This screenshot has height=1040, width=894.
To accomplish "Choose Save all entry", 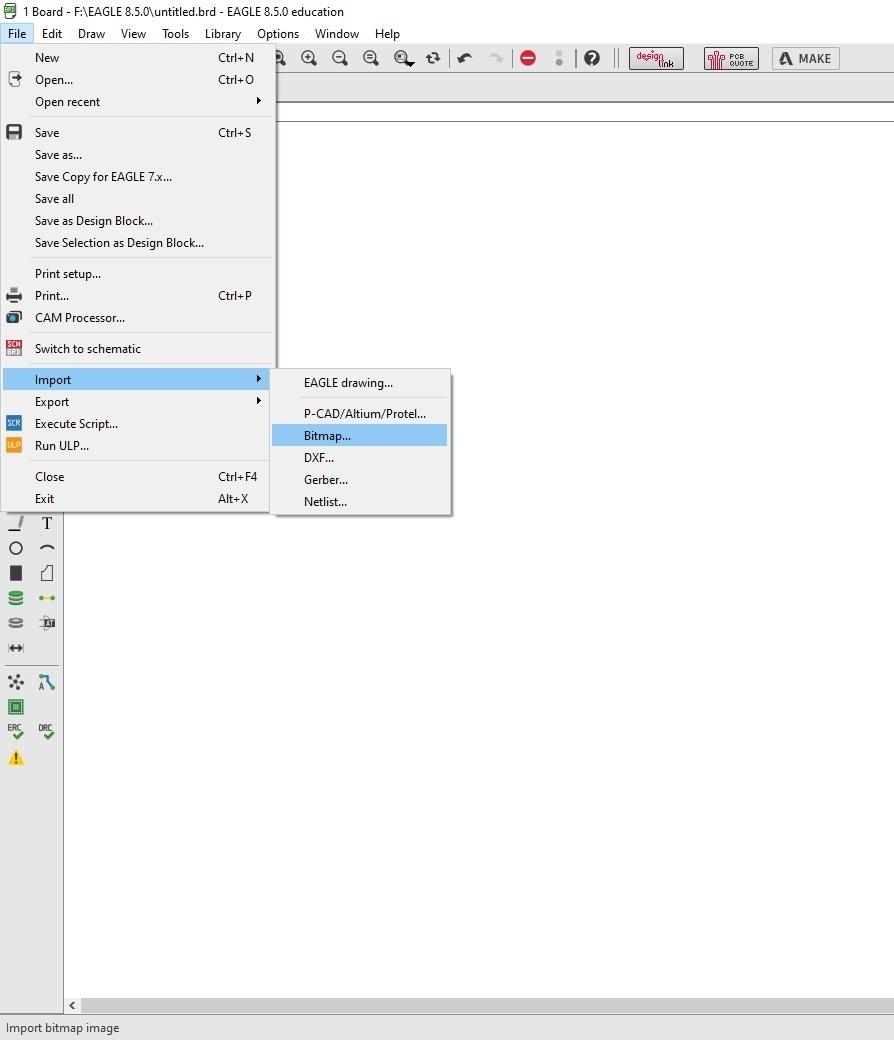I will pyautogui.click(x=136, y=198).
